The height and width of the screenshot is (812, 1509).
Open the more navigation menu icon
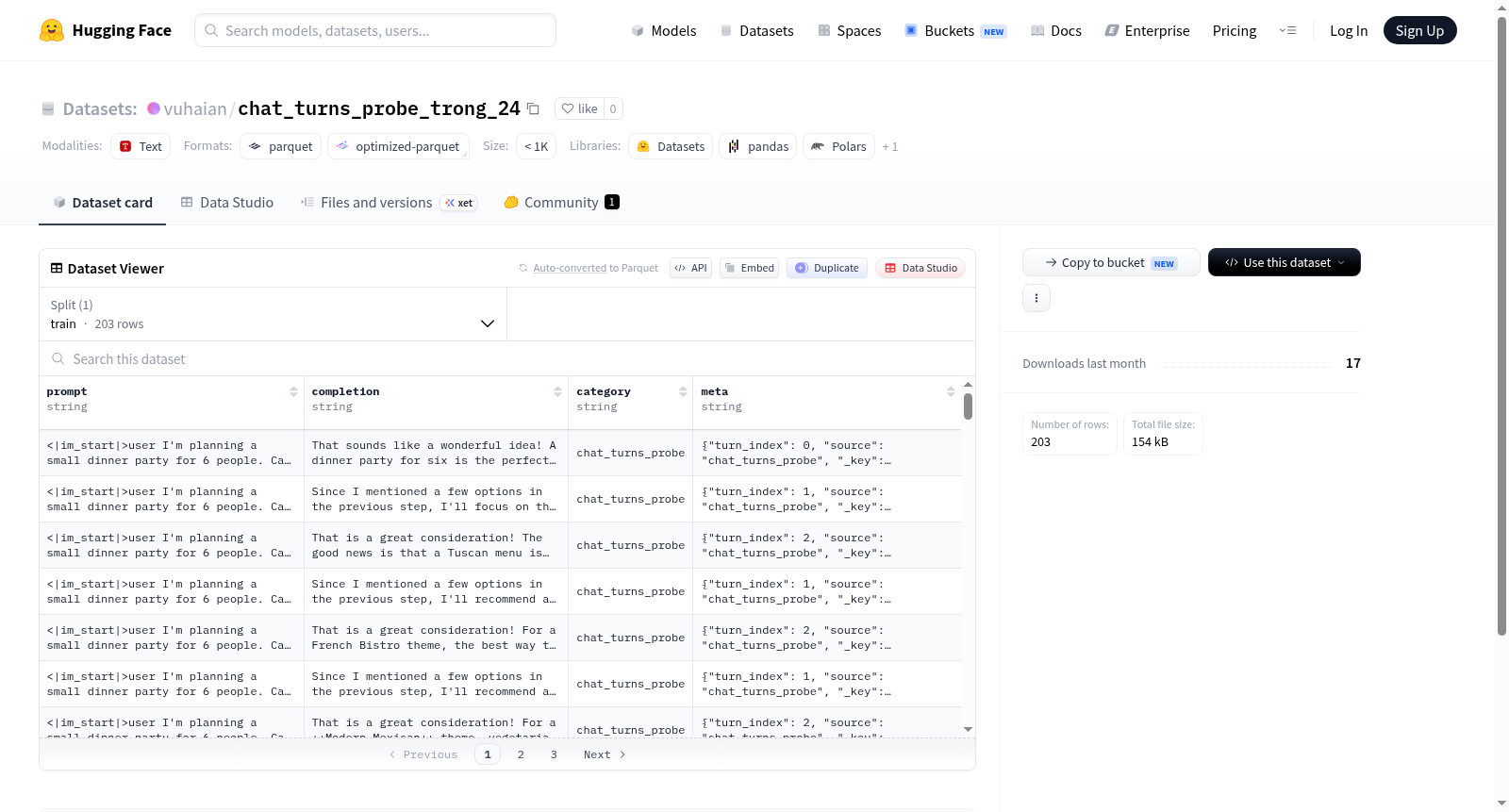(1287, 30)
